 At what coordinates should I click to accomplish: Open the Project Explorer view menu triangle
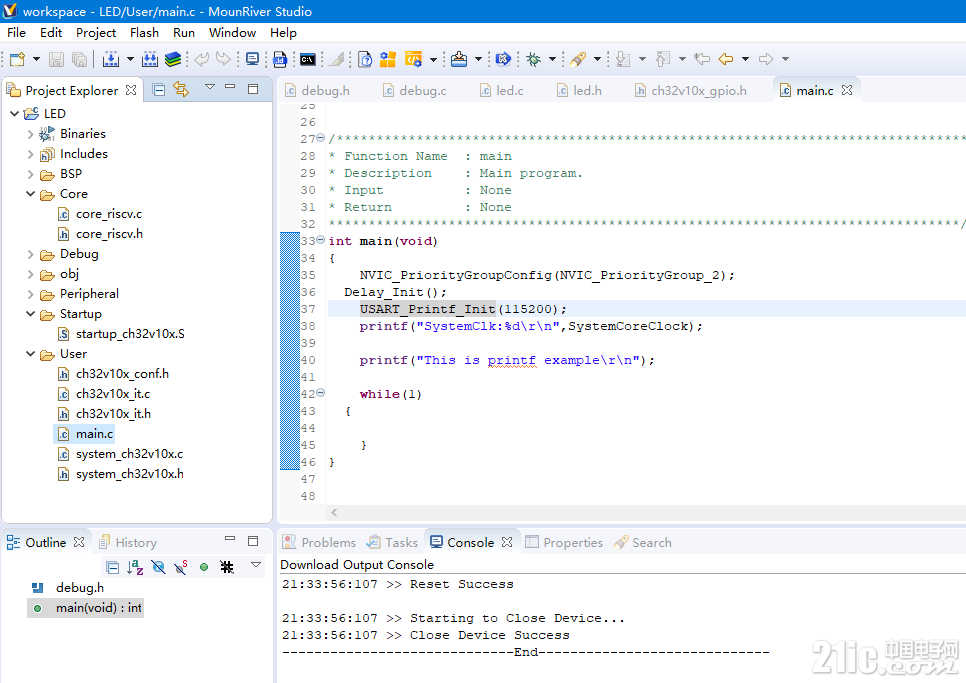[209, 87]
